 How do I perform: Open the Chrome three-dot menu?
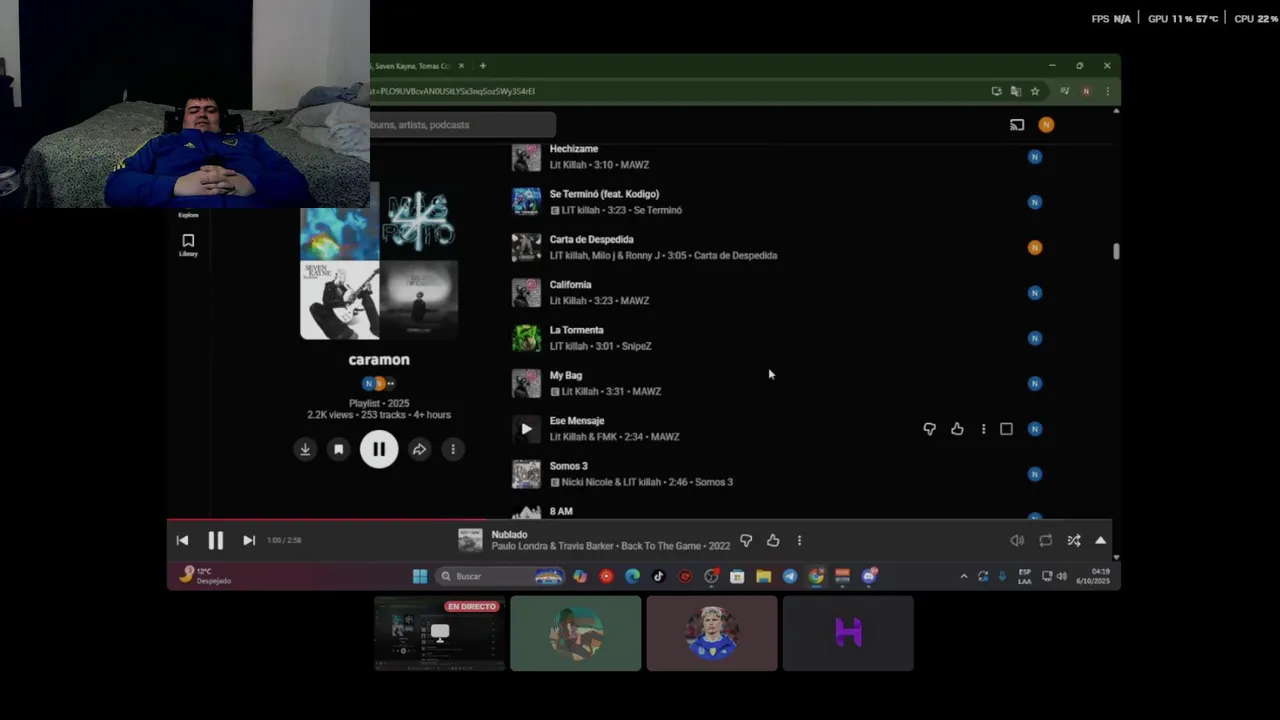pyautogui.click(x=1107, y=91)
